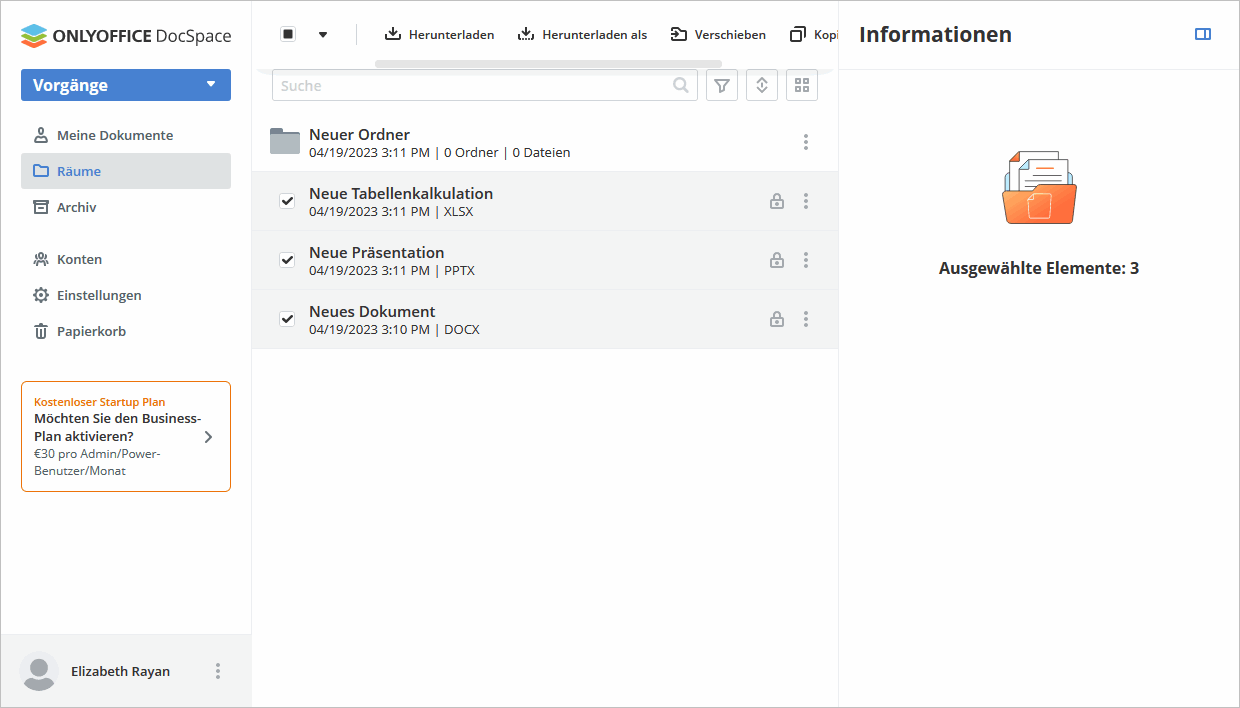Click the search magnifier icon

(681, 86)
